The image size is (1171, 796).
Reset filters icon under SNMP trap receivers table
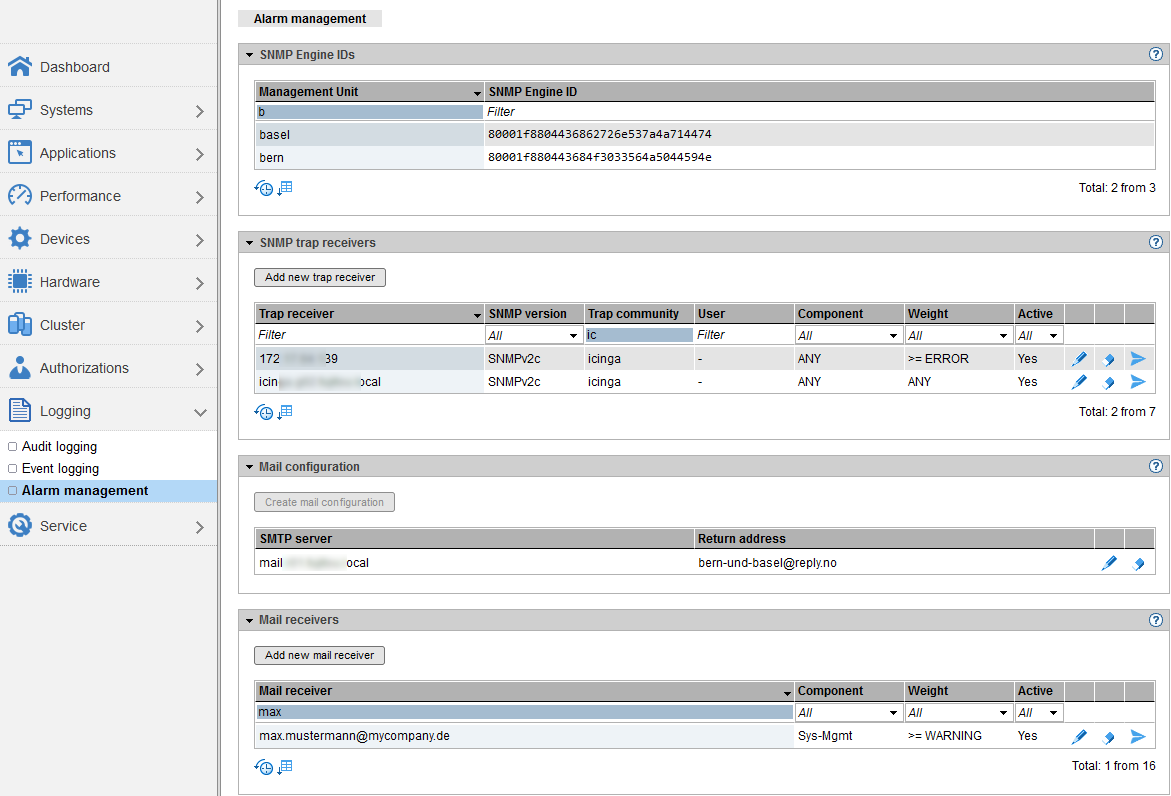(264, 412)
